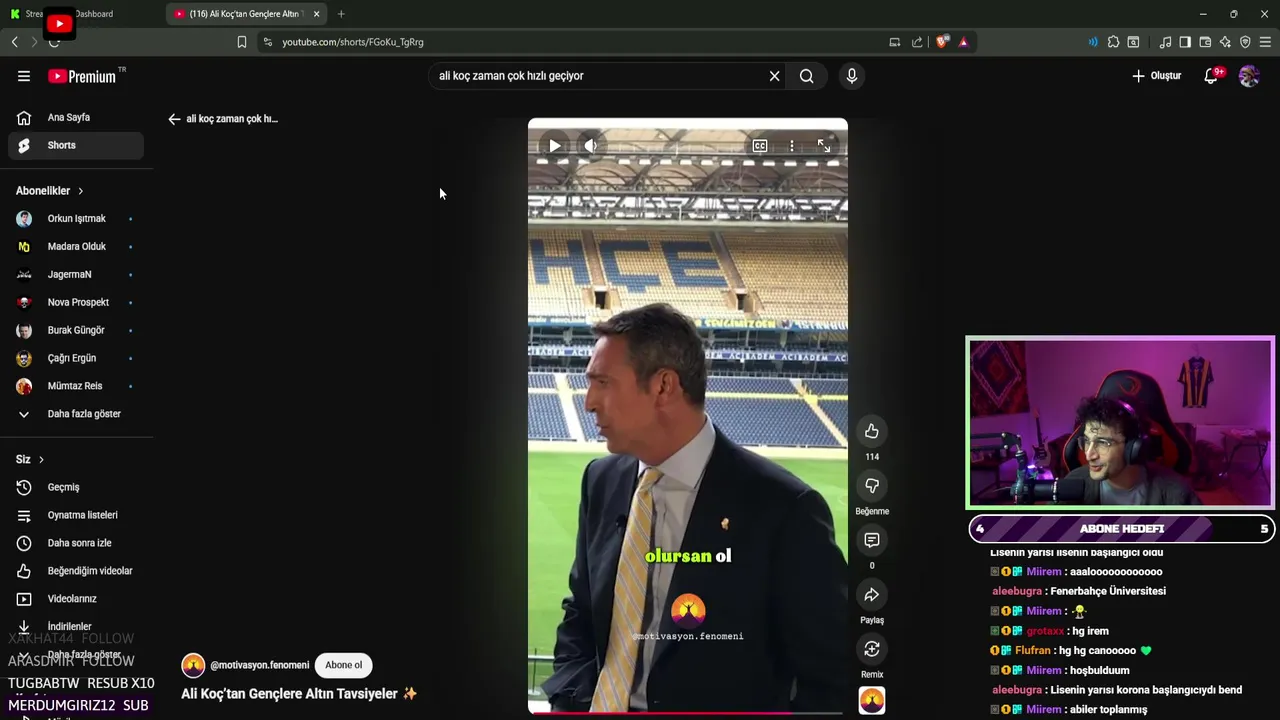
Task: Go back in the browser
Action: click(15, 42)
